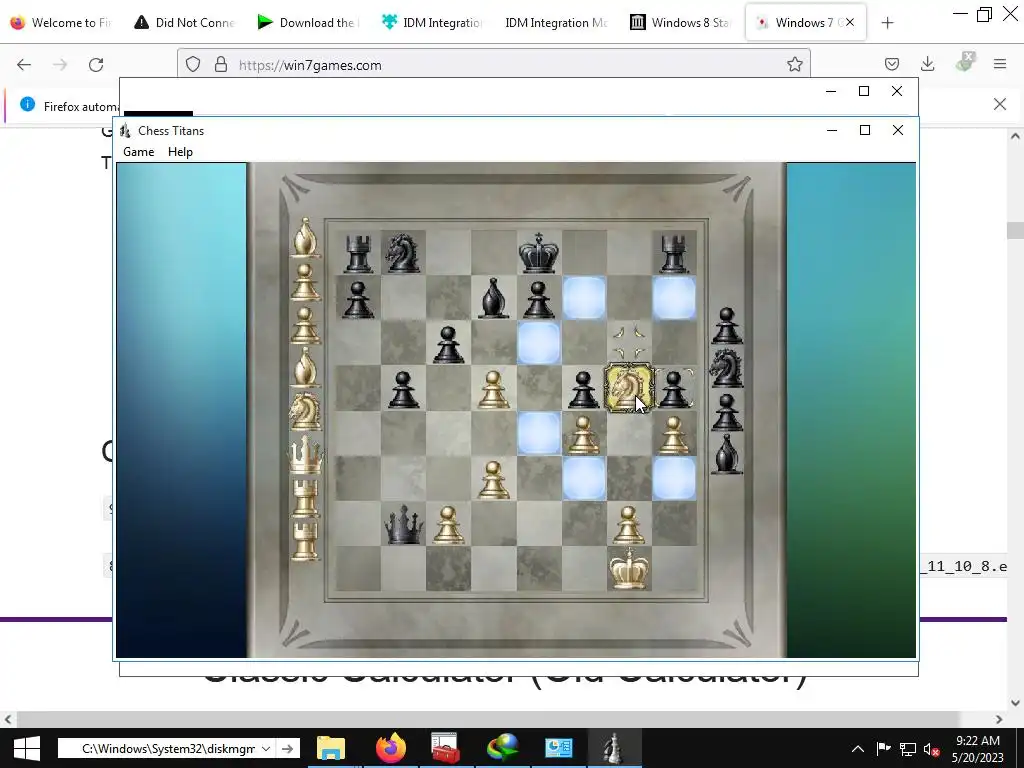Viewport: 1024px width, 768px height.
Task: Click the horizontal scrollbar right arrow
Action: [999, 719]
